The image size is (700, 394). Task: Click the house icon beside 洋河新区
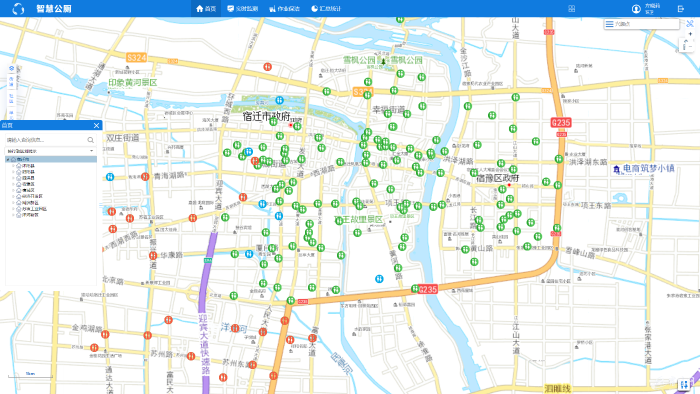click(19, 215)
